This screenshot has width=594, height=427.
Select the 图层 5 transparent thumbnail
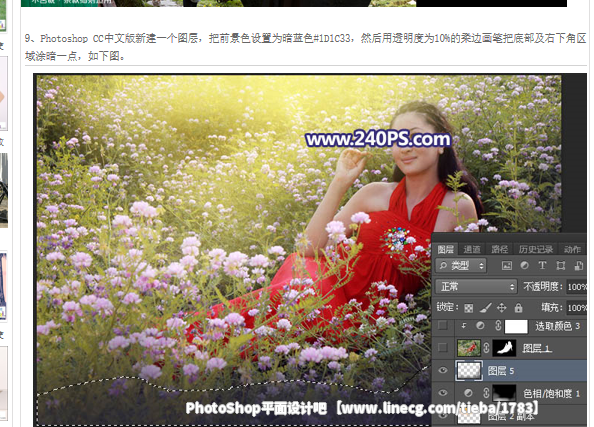(x=469, y=371)
